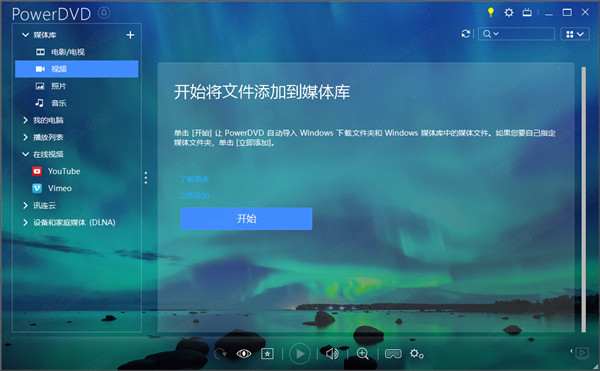This screenshot has width=600, height=371.
Task: Click the red YouTube logo icon
Action: [x=37, y=171]
